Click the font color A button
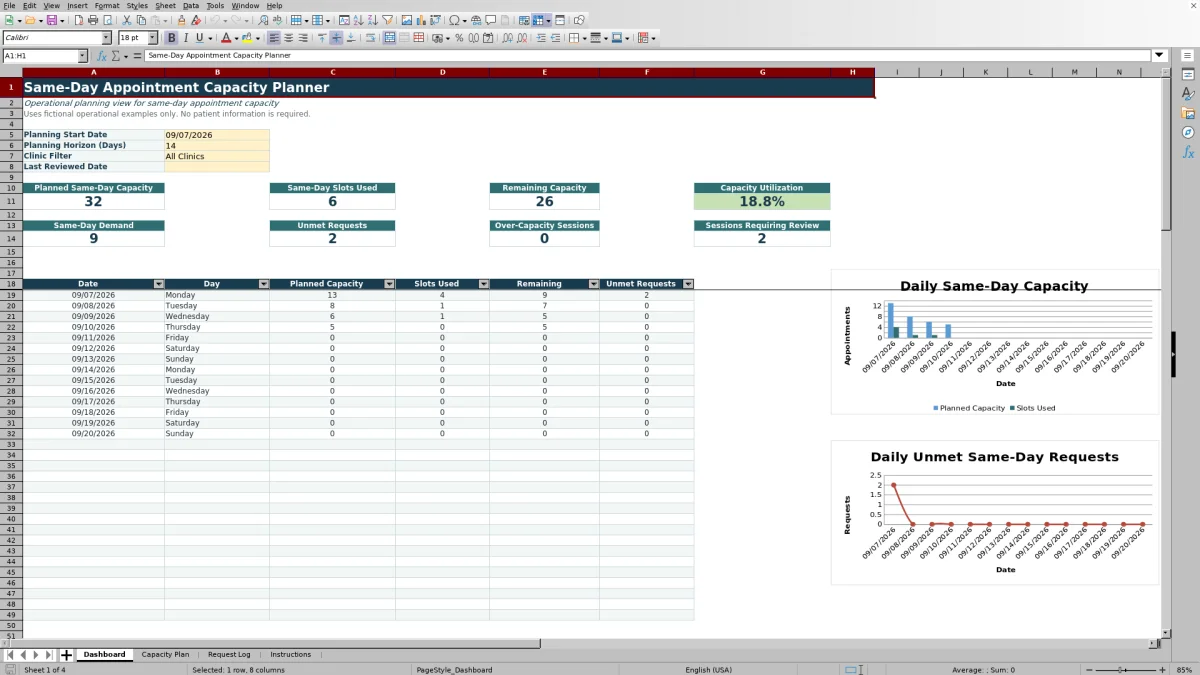 [225, 38]
